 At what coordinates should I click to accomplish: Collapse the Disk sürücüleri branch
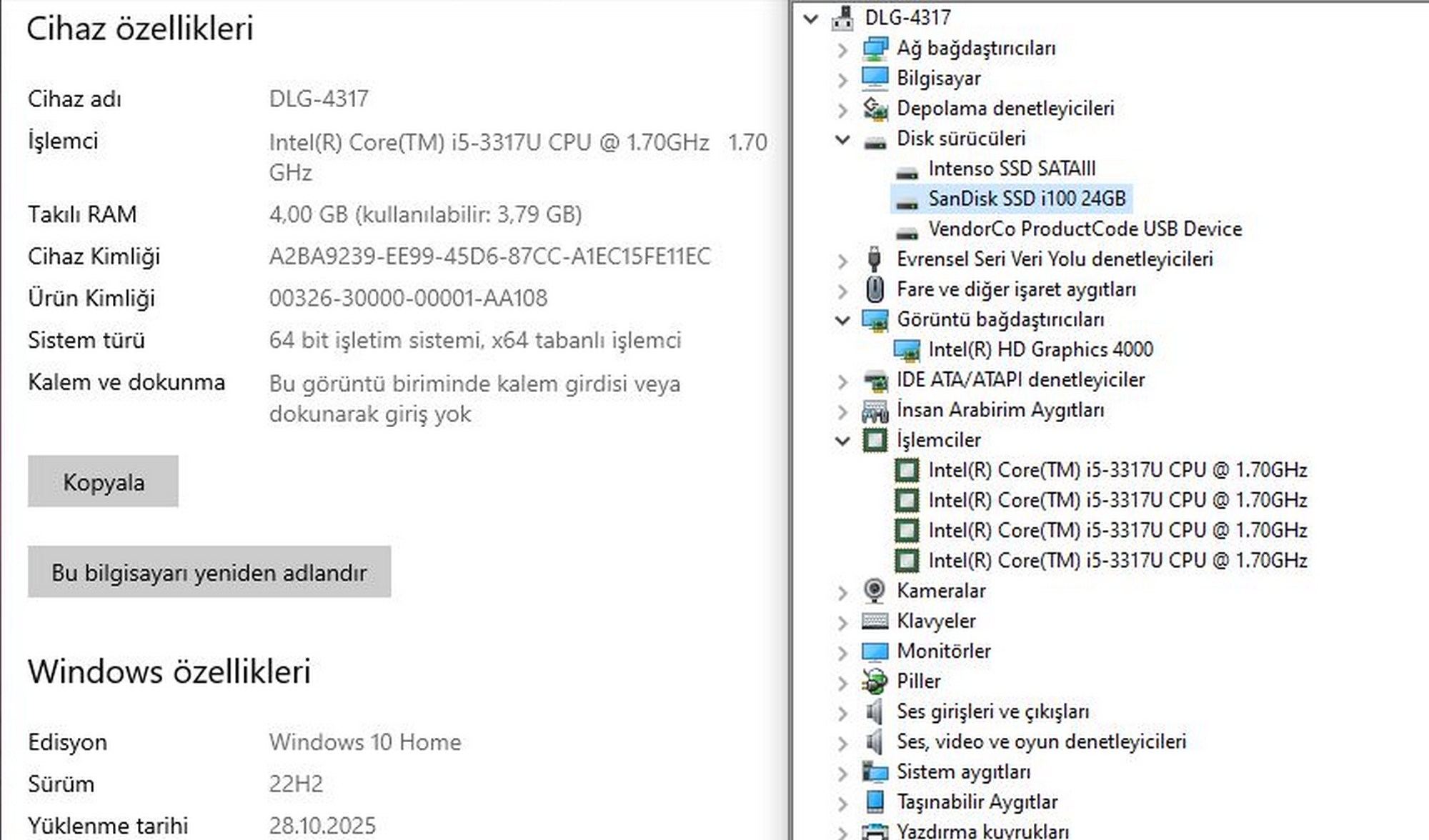(x=842, y=139)
